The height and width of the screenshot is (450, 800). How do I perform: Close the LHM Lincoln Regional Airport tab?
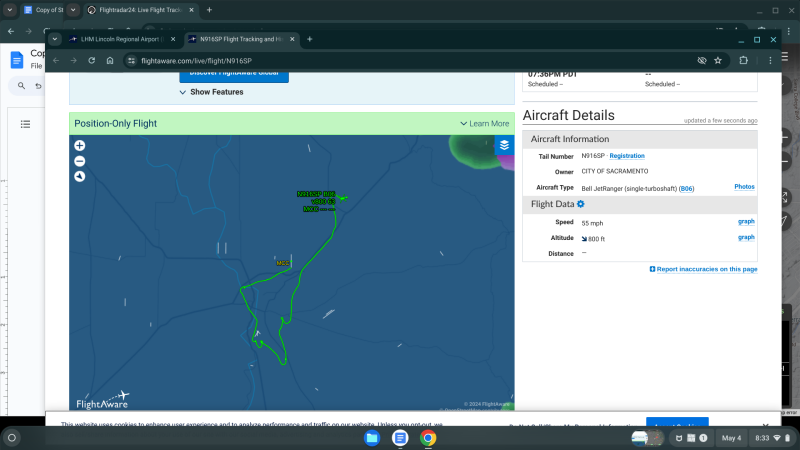tap(173, 39)
